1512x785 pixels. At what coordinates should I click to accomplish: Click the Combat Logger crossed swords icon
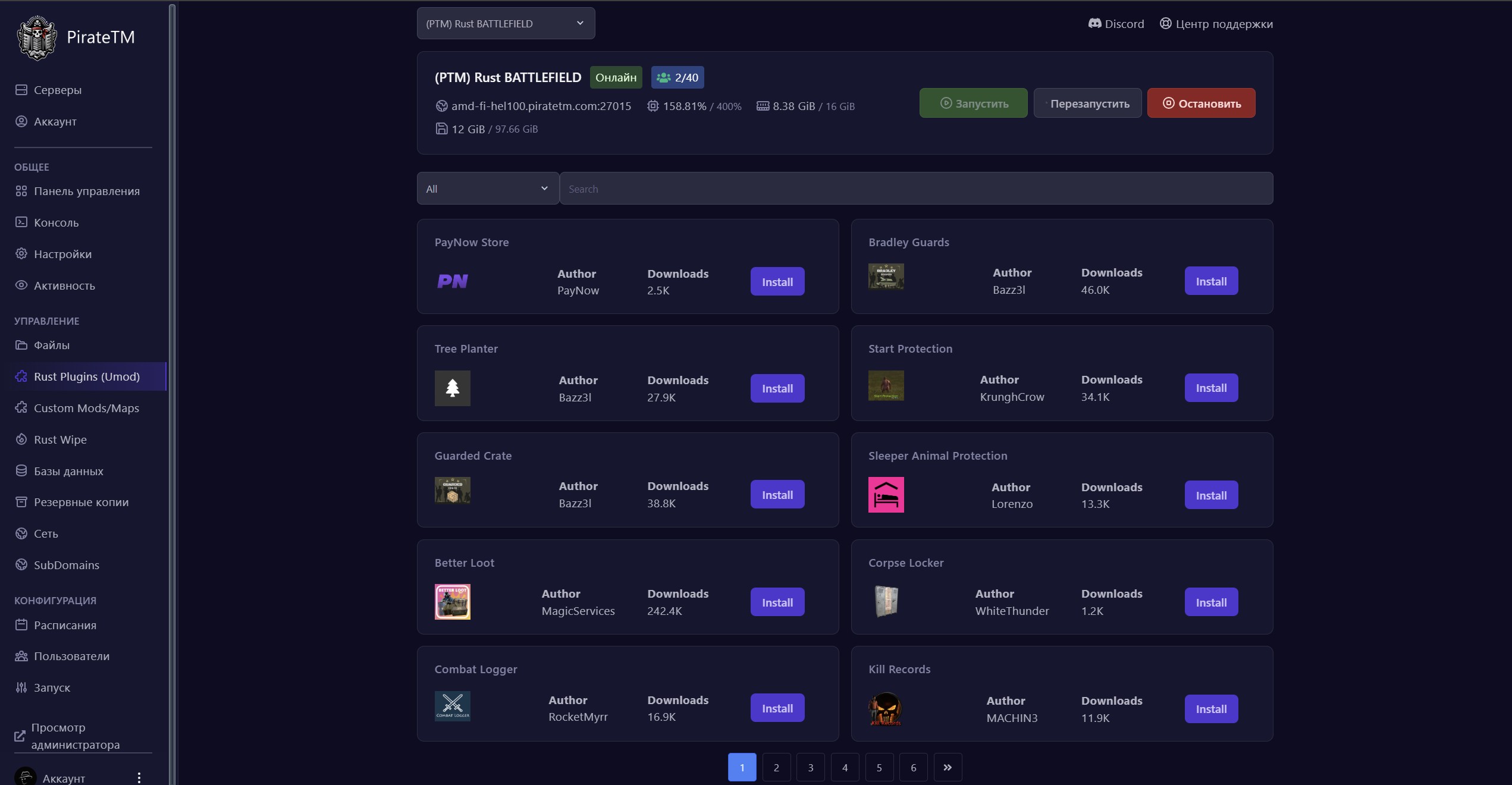point(453,706)
